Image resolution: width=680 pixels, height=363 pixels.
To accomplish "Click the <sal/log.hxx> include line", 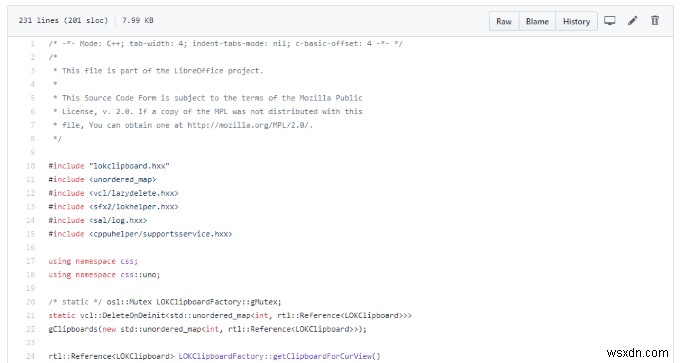I will tap(98, 220).
